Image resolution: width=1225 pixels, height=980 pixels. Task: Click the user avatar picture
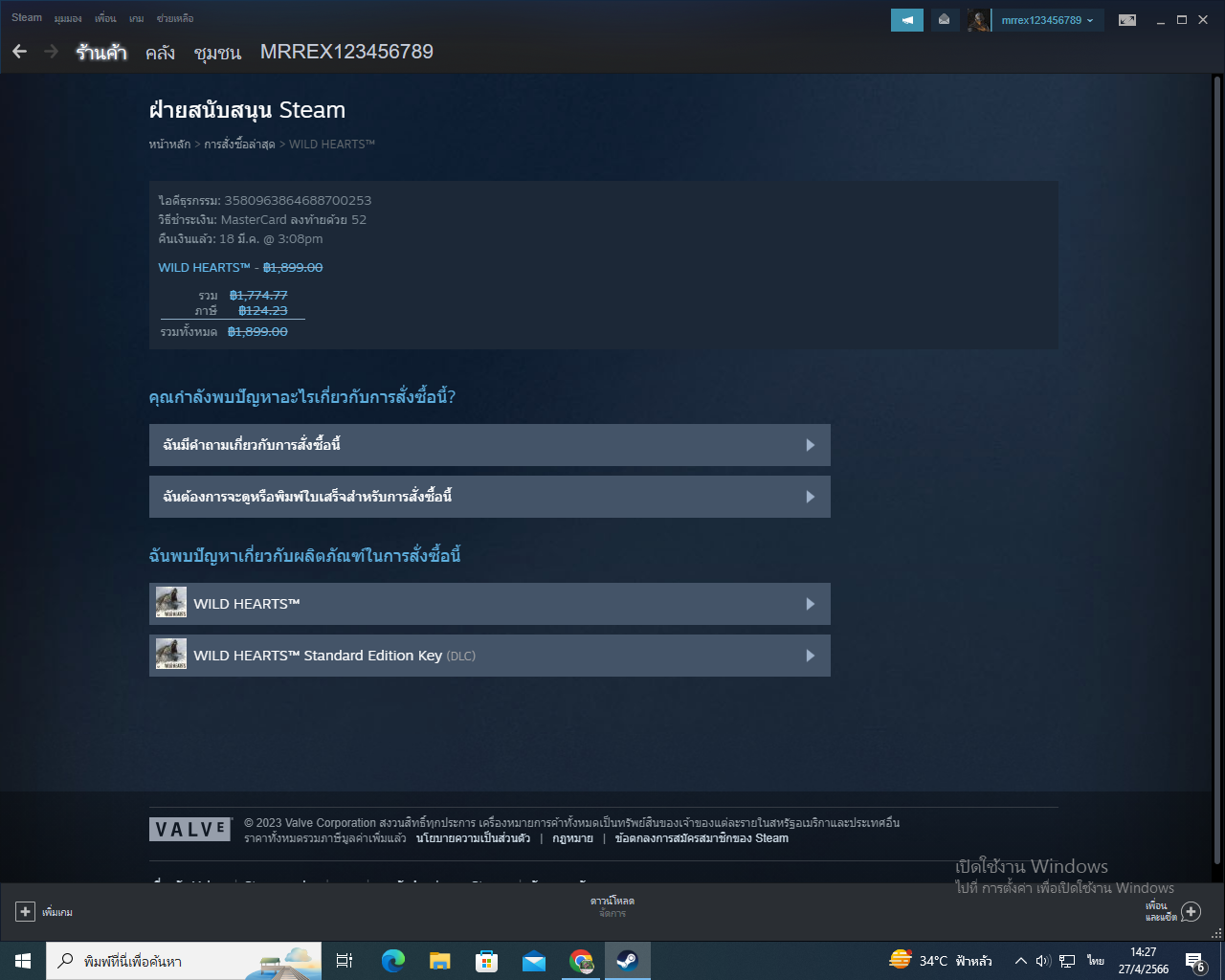(979, 20)
